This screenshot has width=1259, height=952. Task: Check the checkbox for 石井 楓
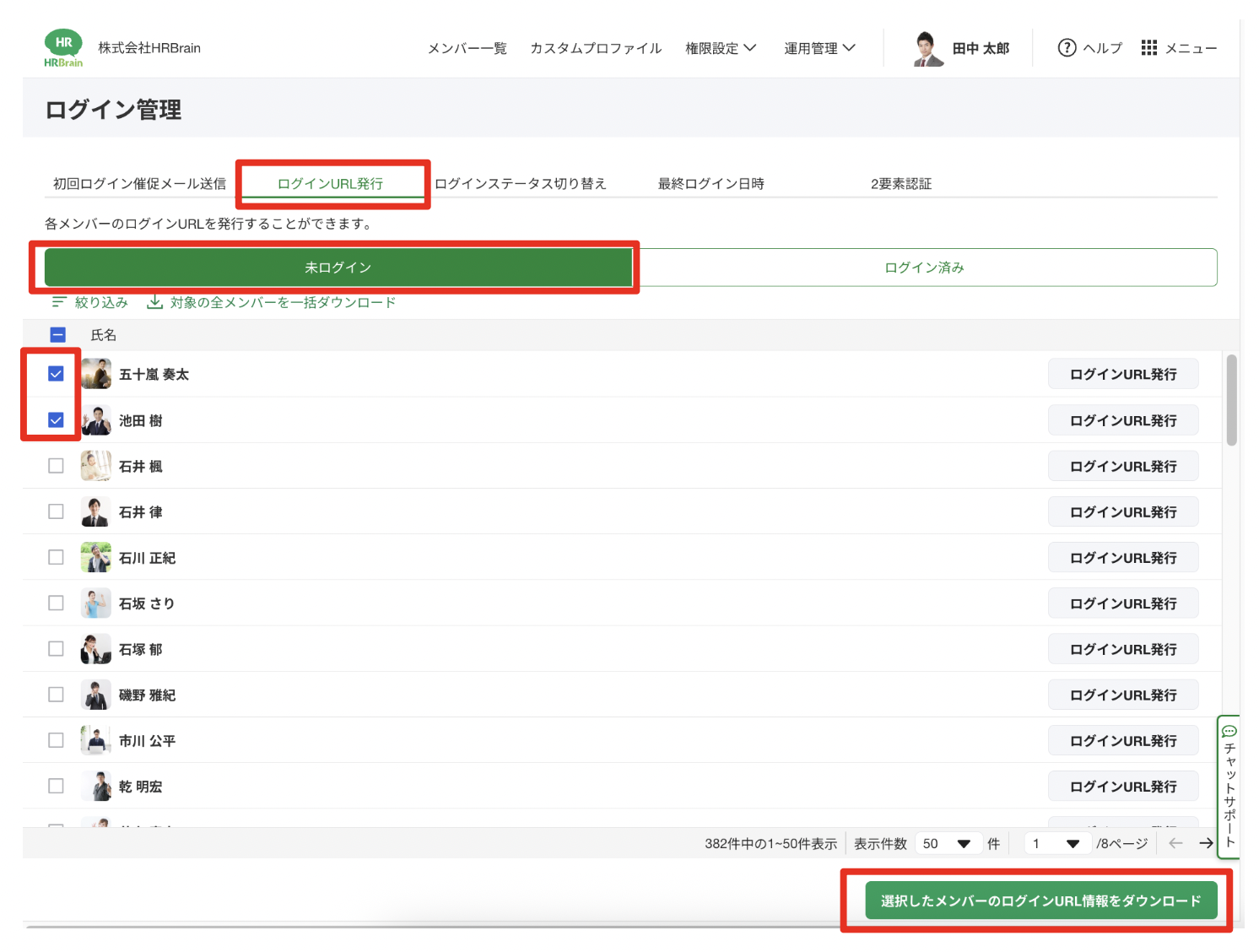57,466
